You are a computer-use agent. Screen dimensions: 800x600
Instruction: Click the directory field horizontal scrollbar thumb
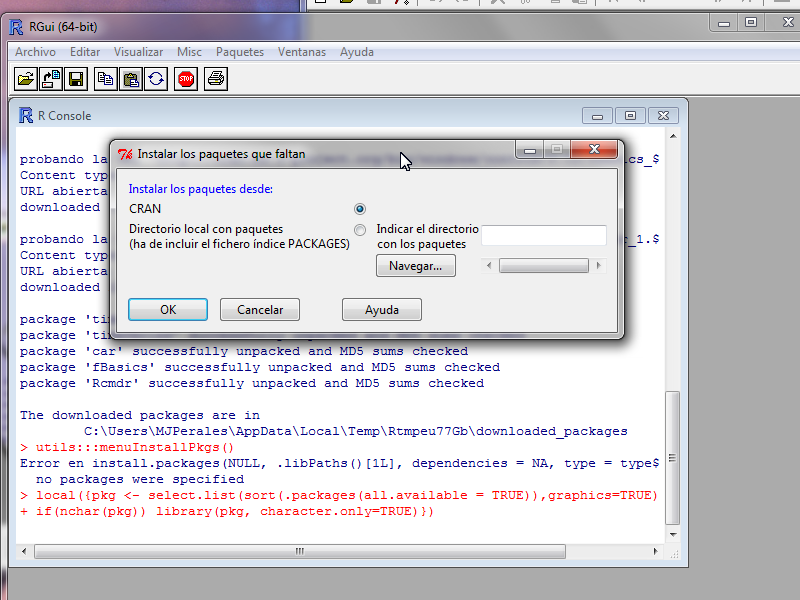tap(544, 266)
